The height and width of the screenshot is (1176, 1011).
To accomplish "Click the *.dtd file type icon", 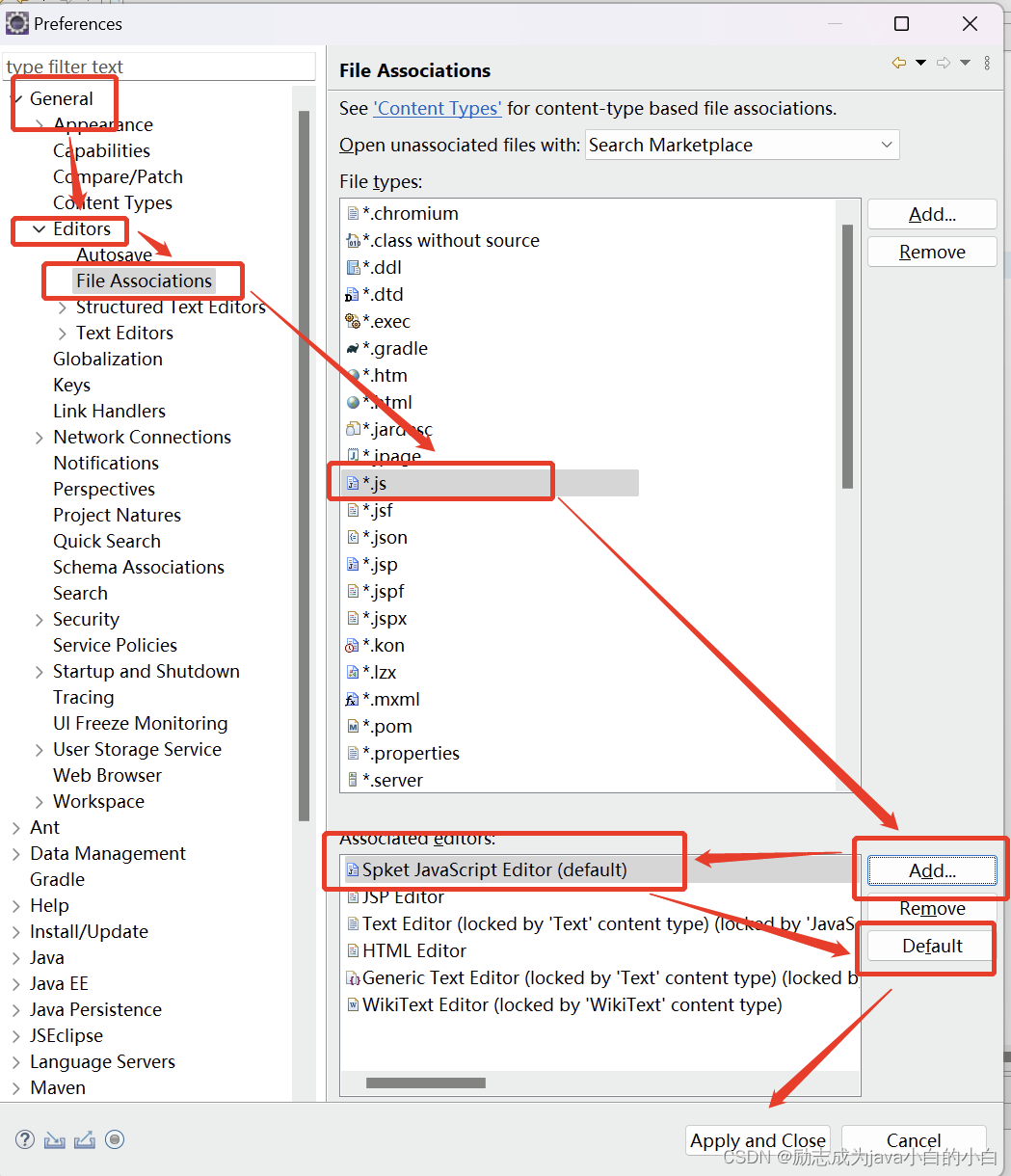I will (353, 295).
